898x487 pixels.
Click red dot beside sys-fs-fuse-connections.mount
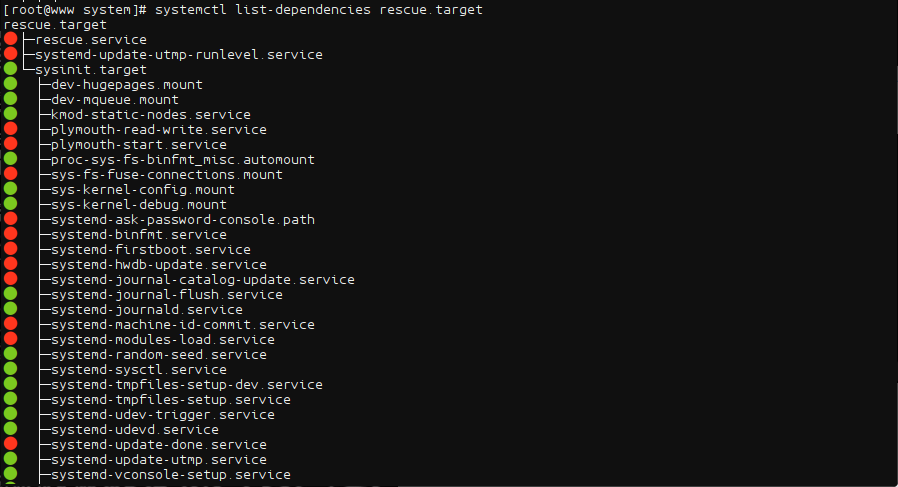pyautogui.click(x=10, y=174)
